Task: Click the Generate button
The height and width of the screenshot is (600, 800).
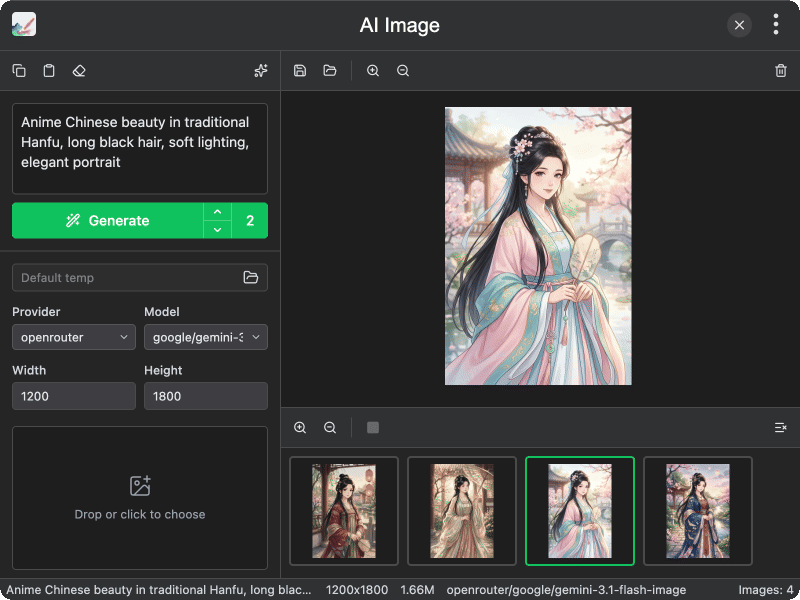Action: click(x=108, y=220)
